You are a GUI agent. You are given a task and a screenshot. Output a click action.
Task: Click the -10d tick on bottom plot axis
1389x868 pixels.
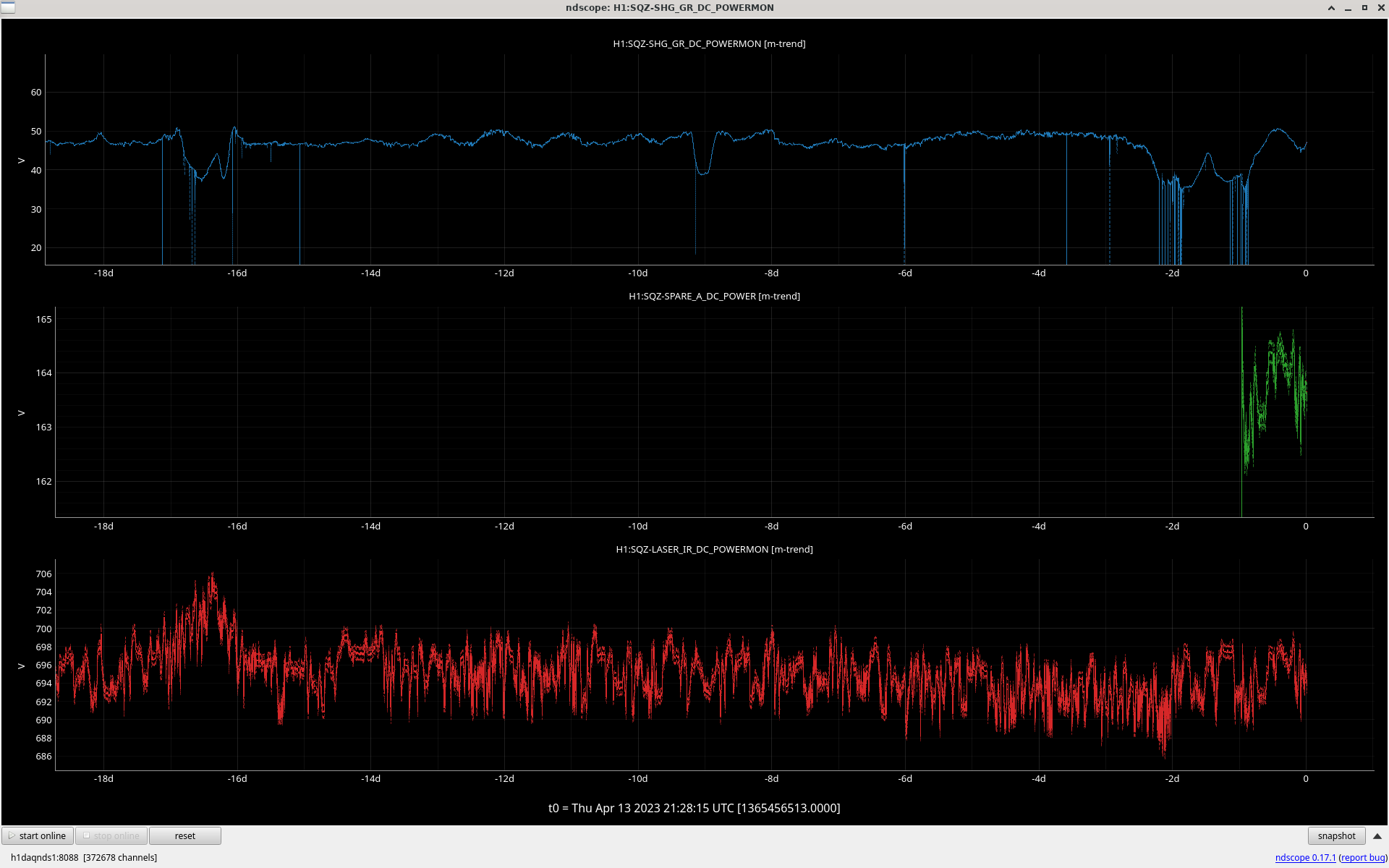coord(637,778)
